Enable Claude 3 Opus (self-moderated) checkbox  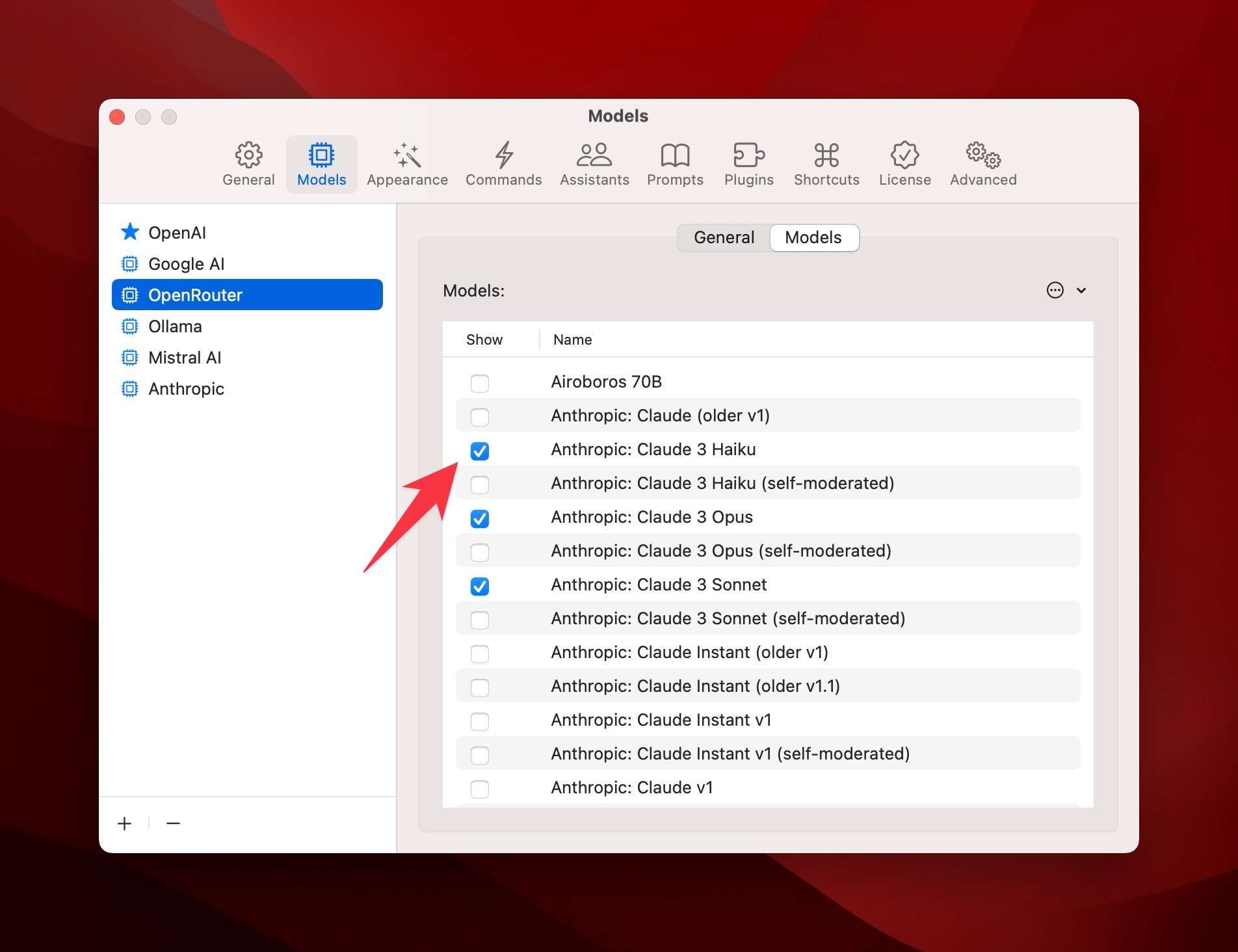tap(480, 552)
